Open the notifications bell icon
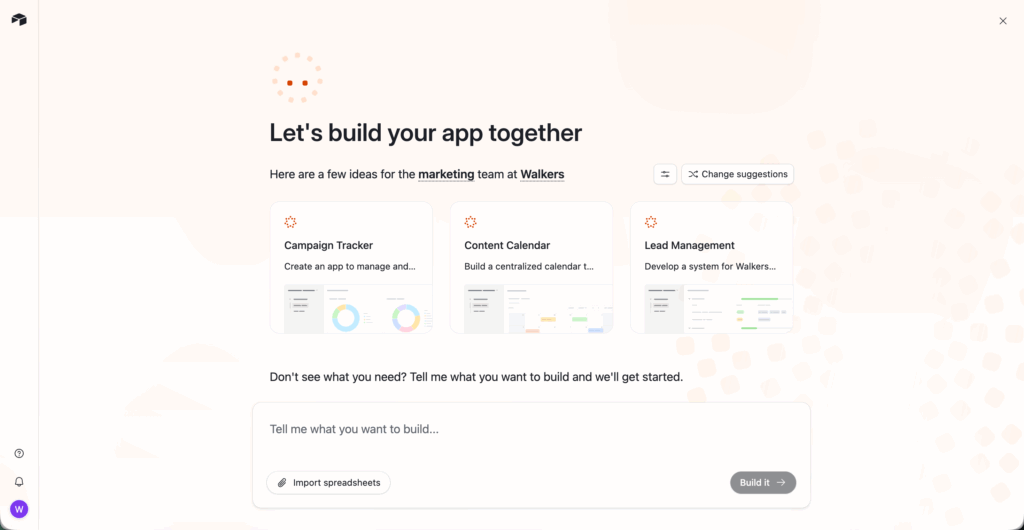1024x530 pixels. 19,481
